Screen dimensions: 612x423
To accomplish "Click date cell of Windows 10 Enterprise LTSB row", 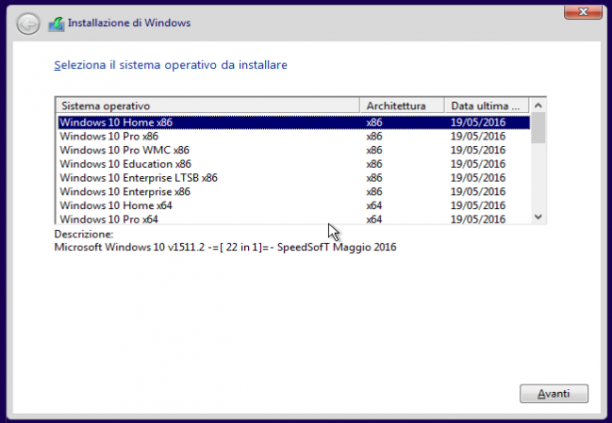I will click(x=478, y=178).
